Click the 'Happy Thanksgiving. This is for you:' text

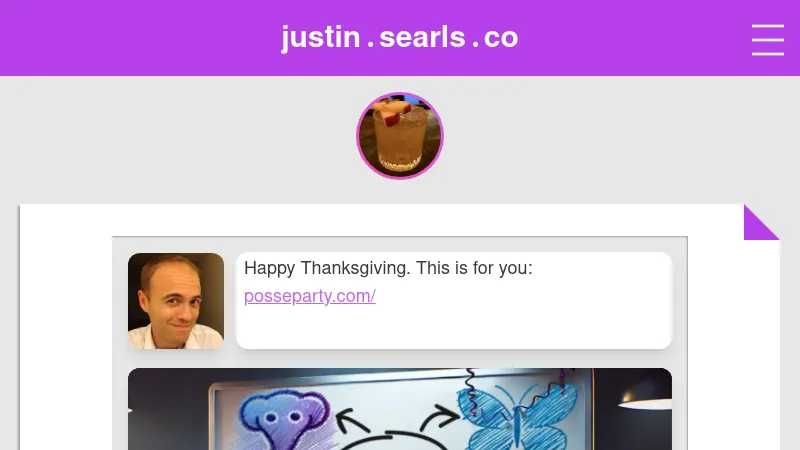(x=388, y=268)
